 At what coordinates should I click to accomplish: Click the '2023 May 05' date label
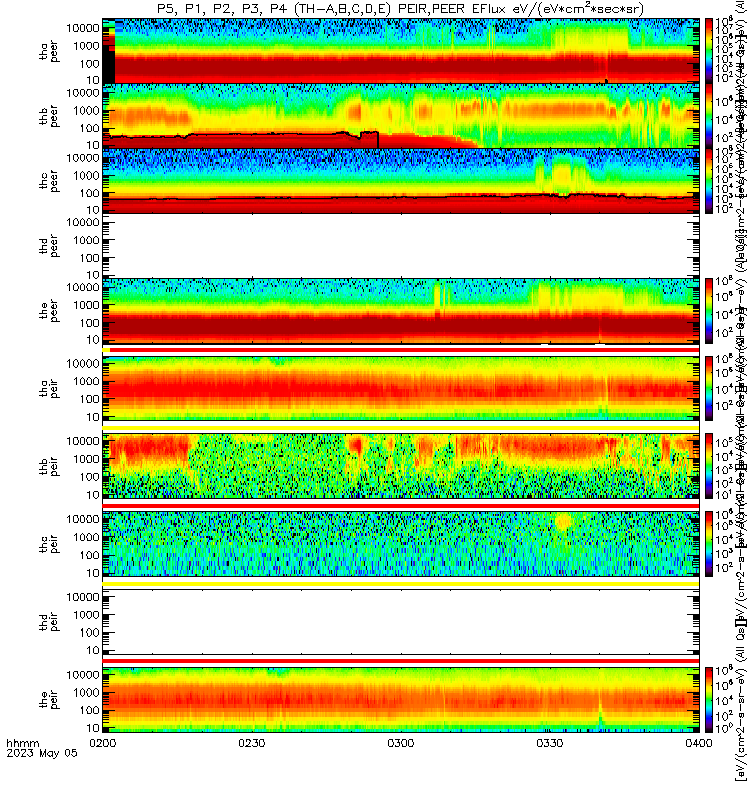coord(42,753)
